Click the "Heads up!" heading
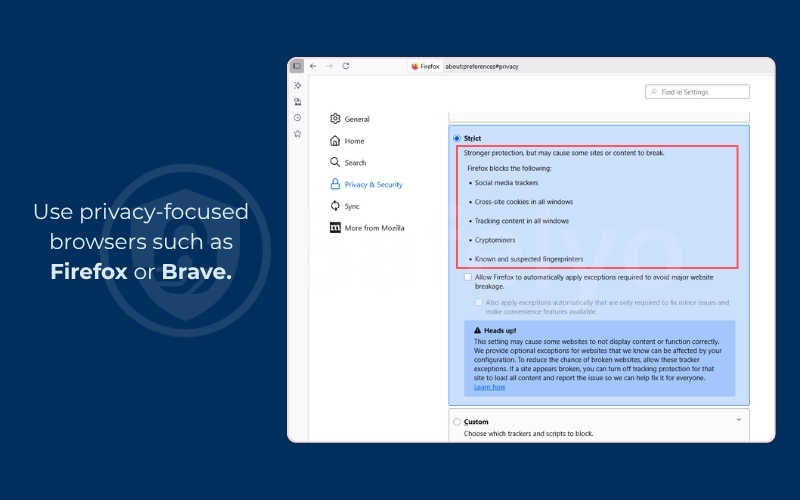Image resolution: width=800 pixels, height=500 pixels. click(499, 331)
